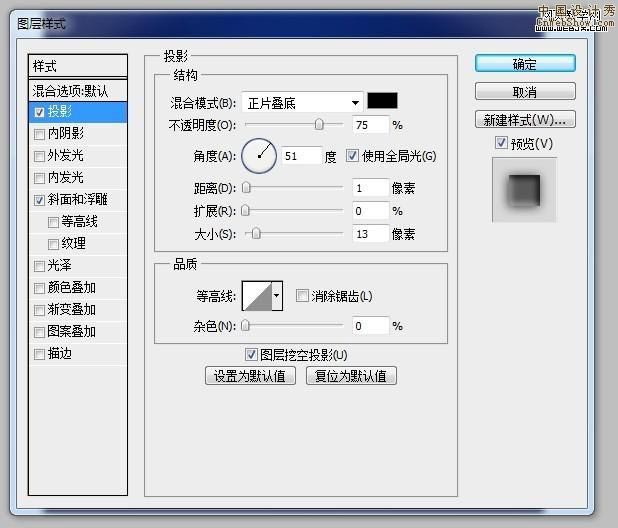Click the 扩展 spread value field
Image resolution: width=618 pixels, height=528 pixels.
pyautogui.click(x=370, y=211)
